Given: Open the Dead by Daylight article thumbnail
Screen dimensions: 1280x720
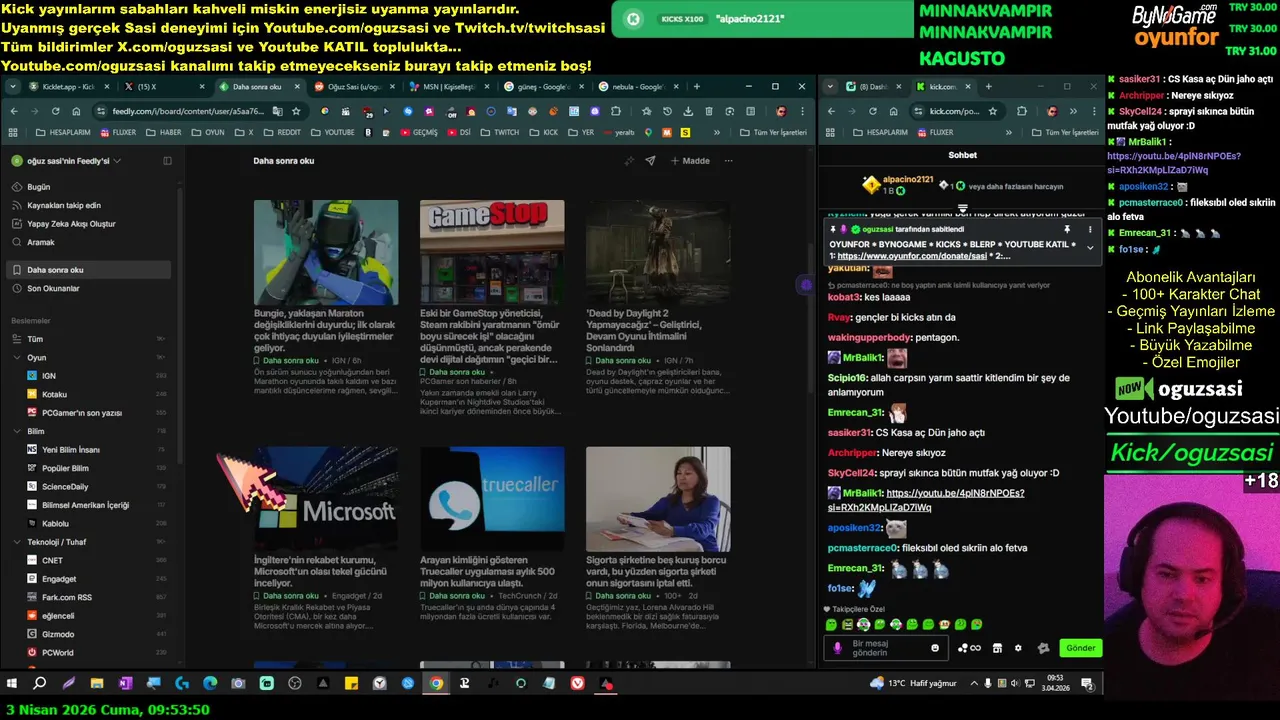Looking at the screenshot, I should (x=658, y=252).
